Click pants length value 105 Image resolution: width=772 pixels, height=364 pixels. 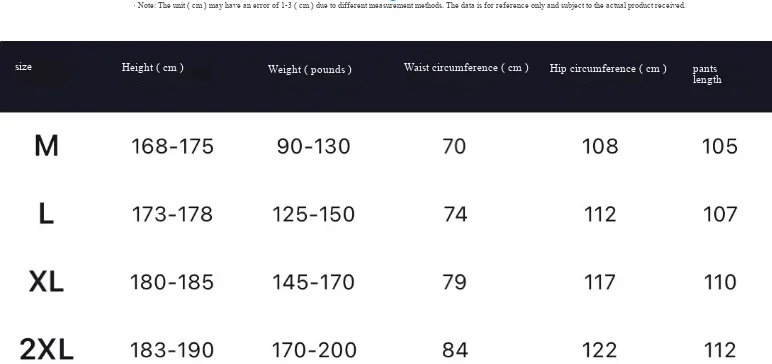(x=720, y=146)
